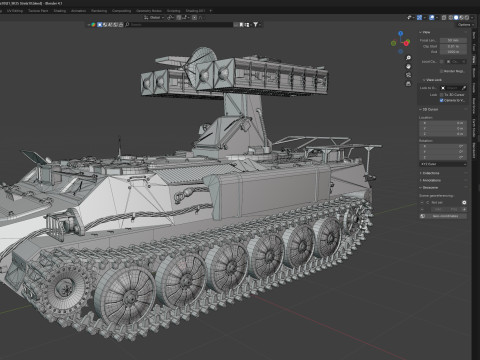Screen dimensions: 480x360
Task: Toggle X-ray mode icon
Action: (444, 17)
